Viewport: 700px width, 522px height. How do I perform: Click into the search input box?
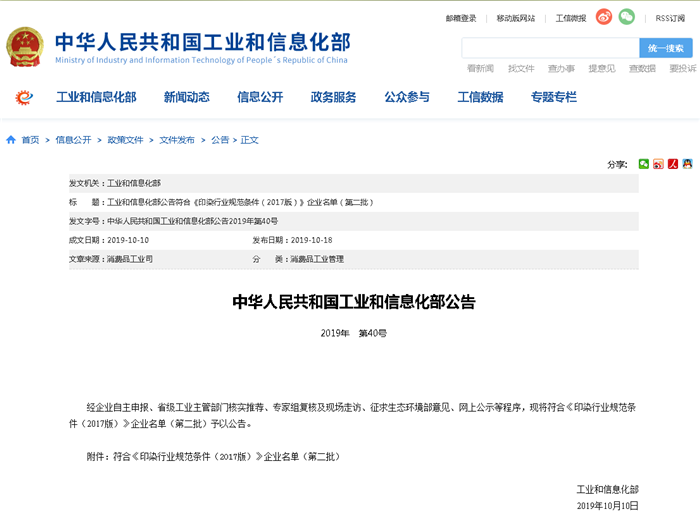coord(550,48)
